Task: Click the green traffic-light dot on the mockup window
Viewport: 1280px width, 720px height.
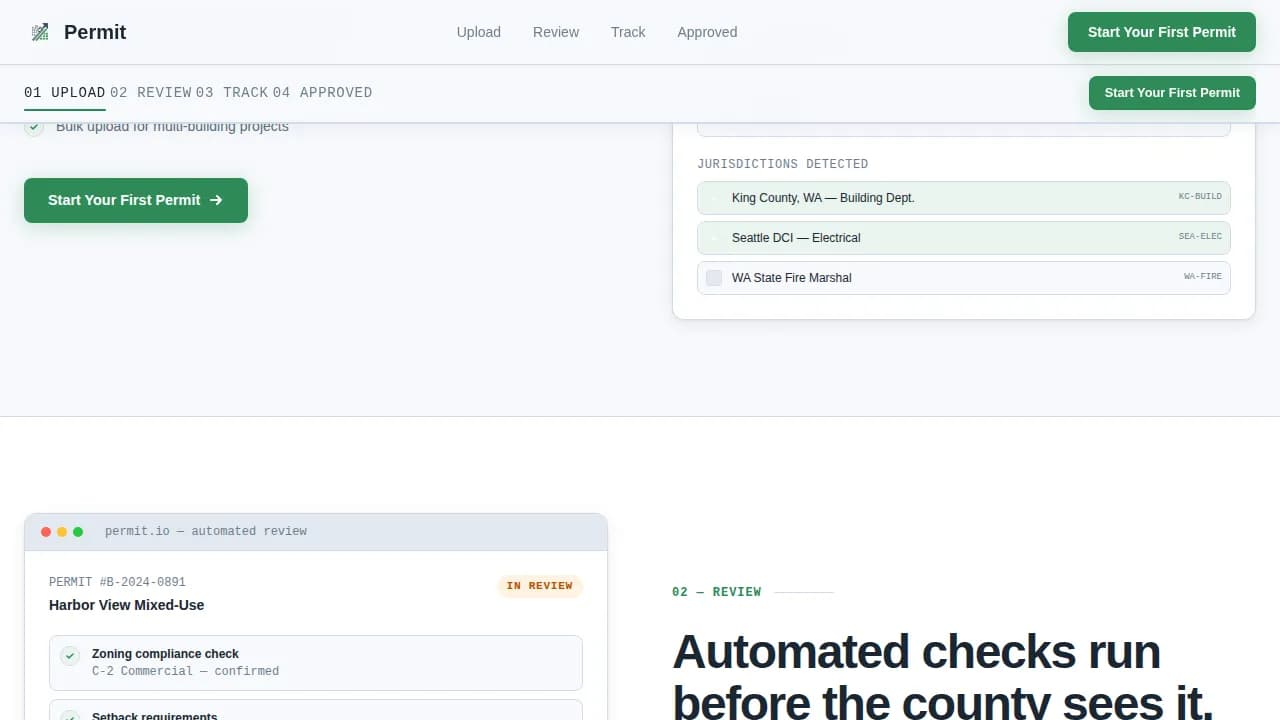Action: pos(77,531)
